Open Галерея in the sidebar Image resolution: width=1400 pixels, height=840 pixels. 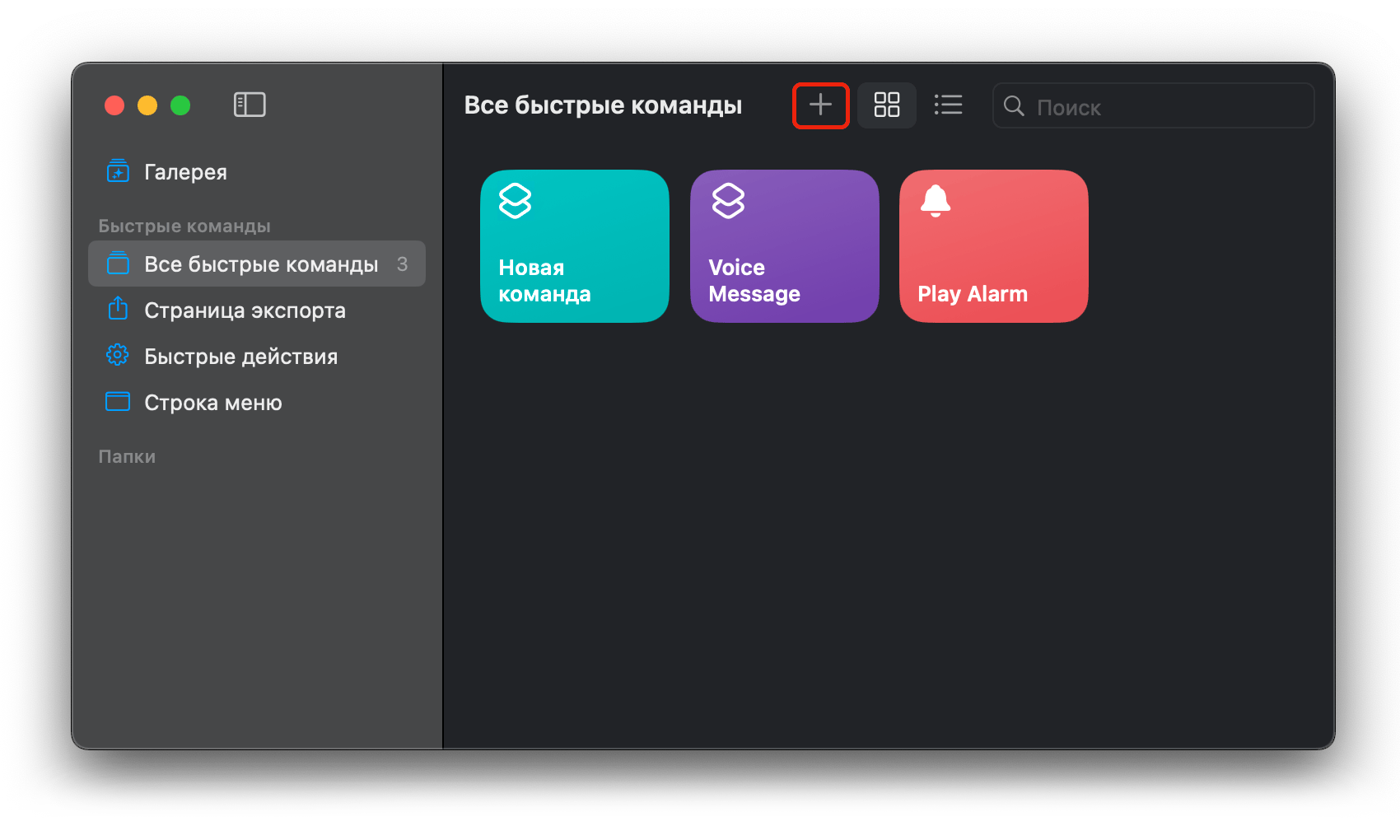(x=257, y=172)
